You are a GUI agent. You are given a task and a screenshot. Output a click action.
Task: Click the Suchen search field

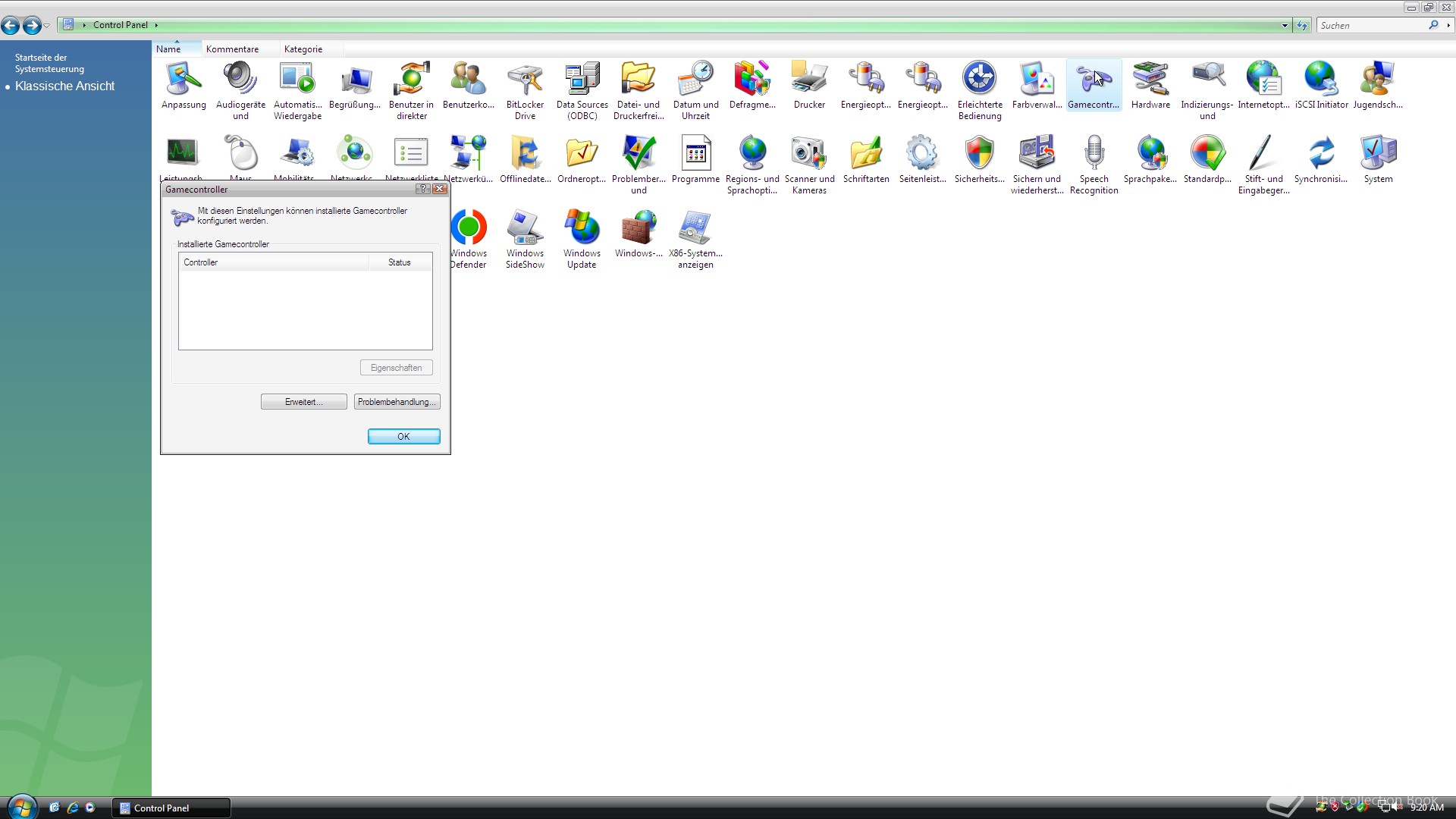[1373, 26]
